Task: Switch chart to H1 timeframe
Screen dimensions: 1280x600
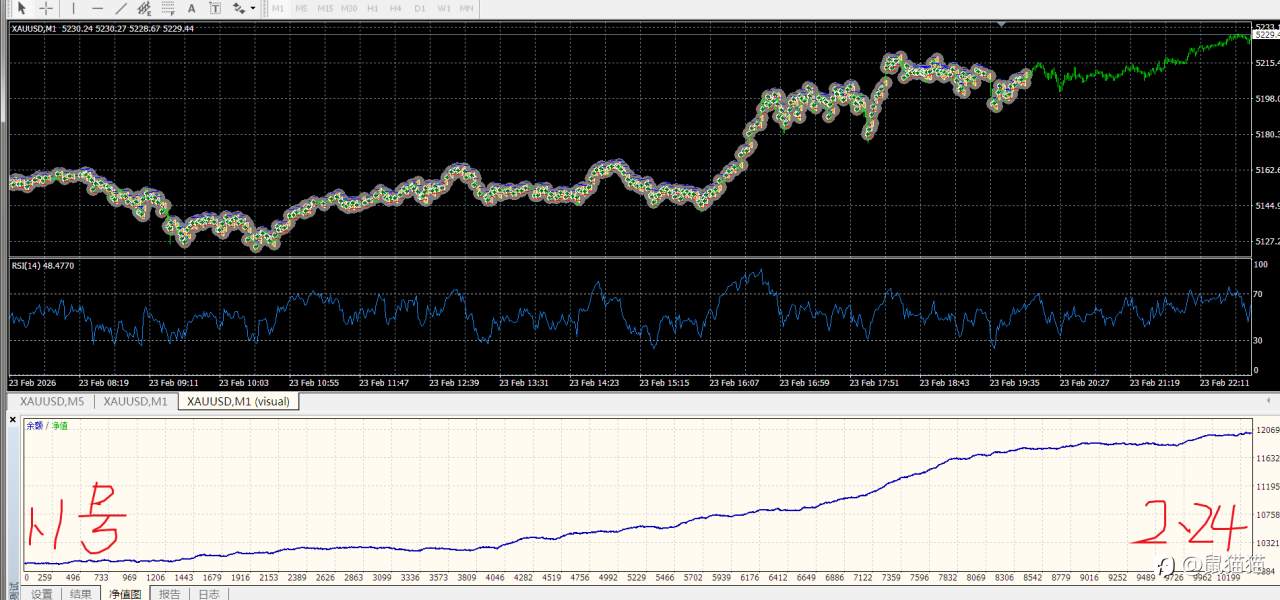Action: coord(373,7)
